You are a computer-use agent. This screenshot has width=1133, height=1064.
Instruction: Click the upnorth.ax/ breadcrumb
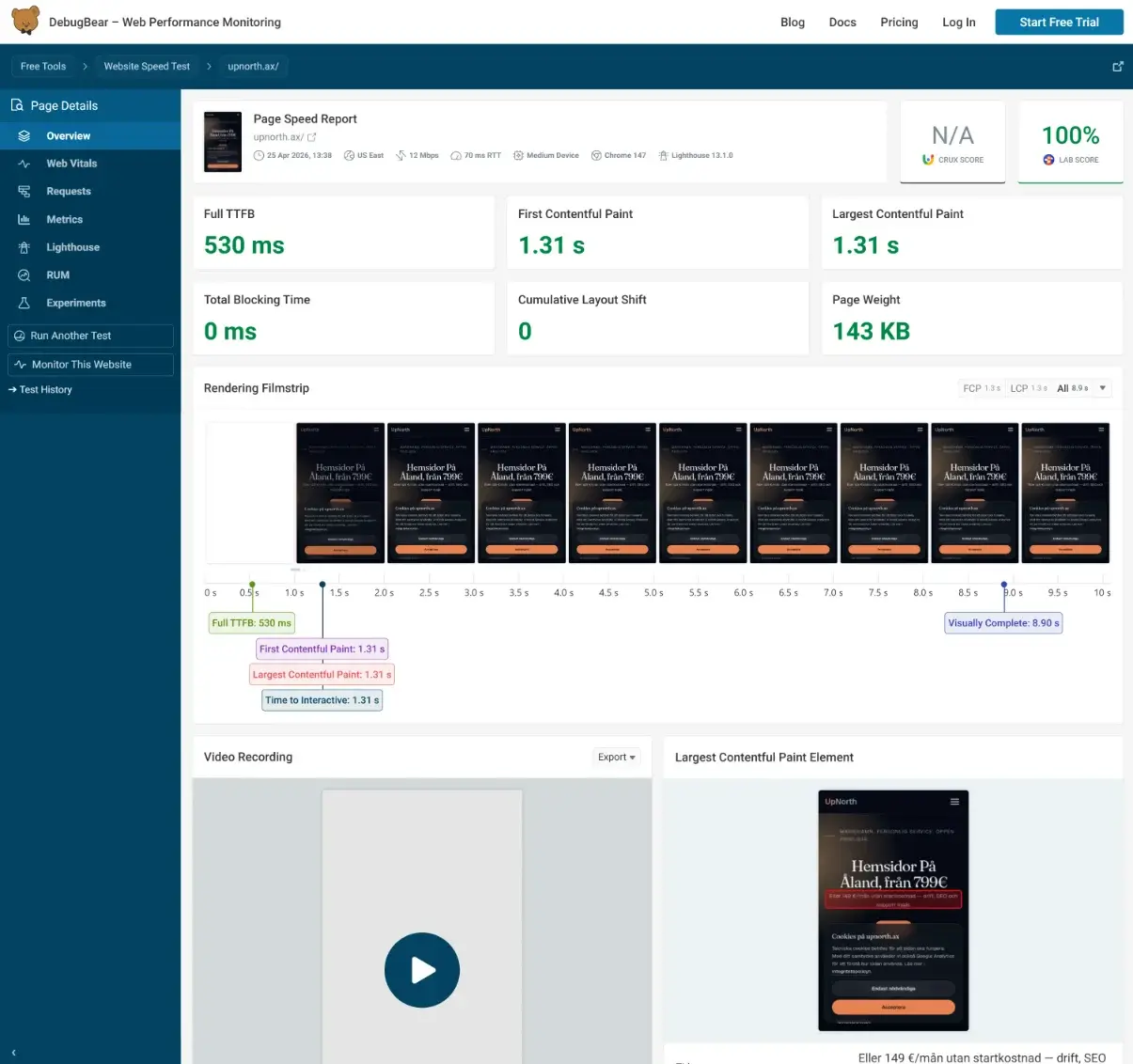pyautogui.click(x=253, y=66)
